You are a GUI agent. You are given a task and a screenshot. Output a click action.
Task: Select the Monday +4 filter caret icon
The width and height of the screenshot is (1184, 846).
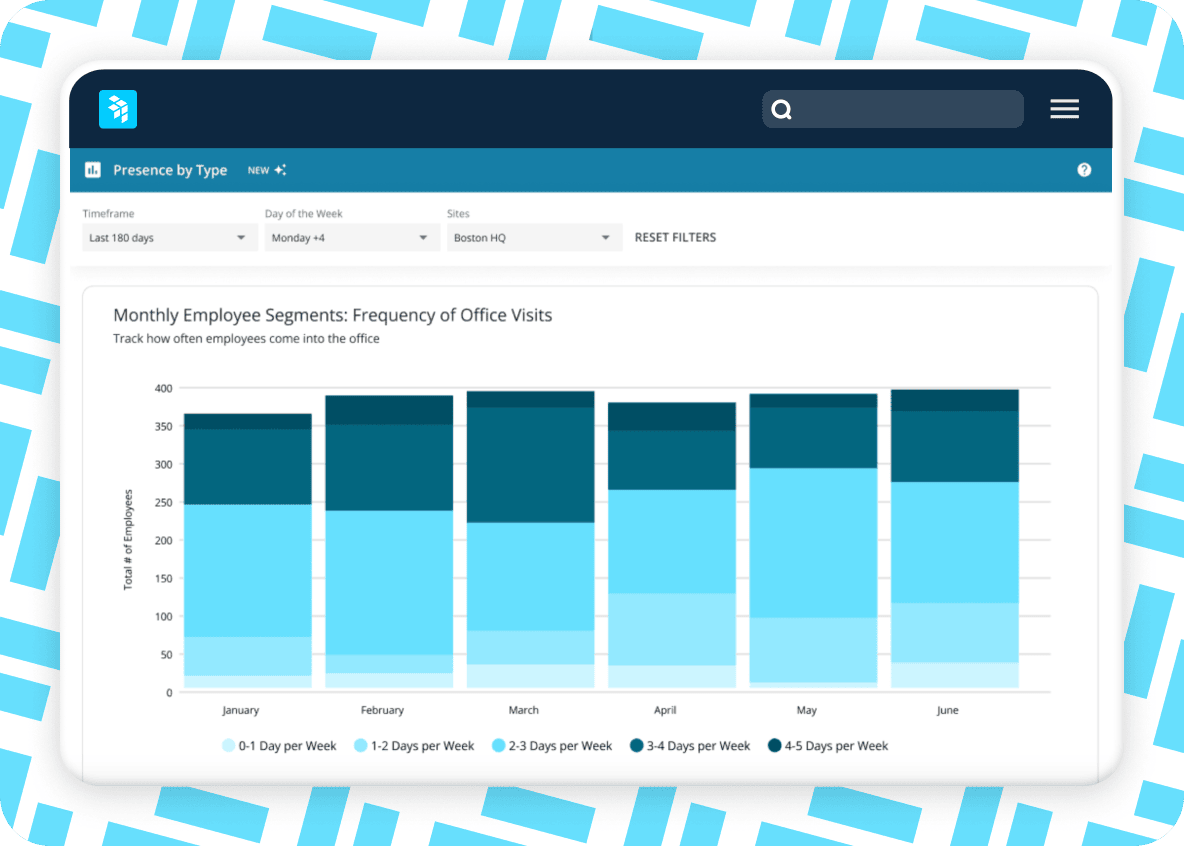click(x=422, y=237)
